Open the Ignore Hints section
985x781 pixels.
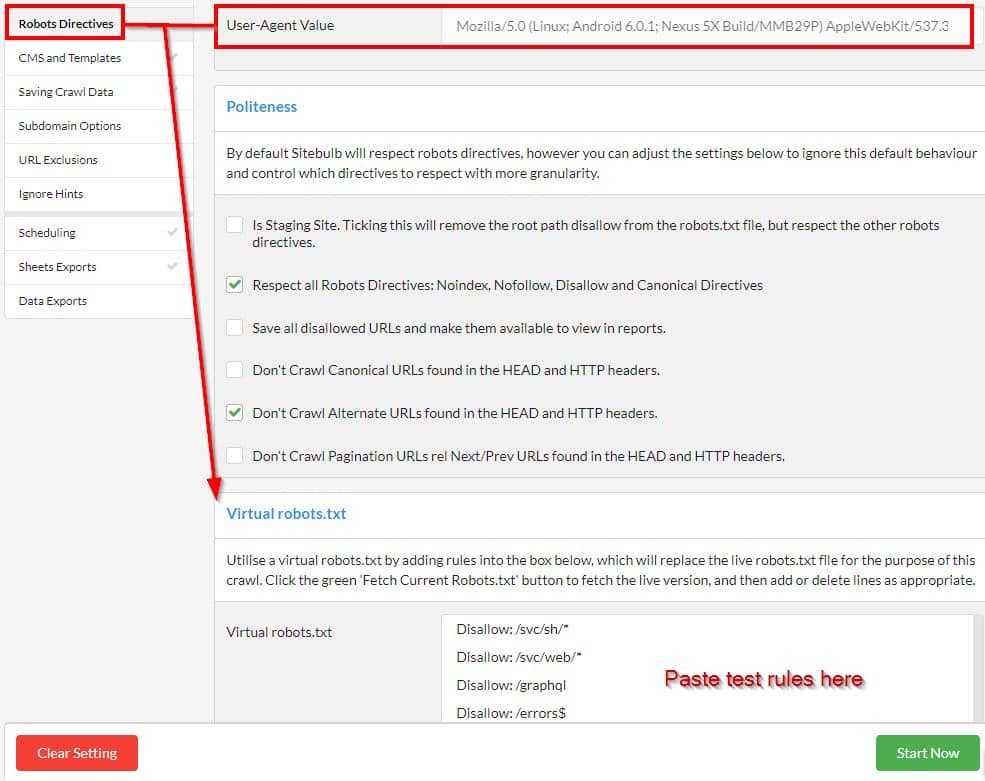pos(99,194)
